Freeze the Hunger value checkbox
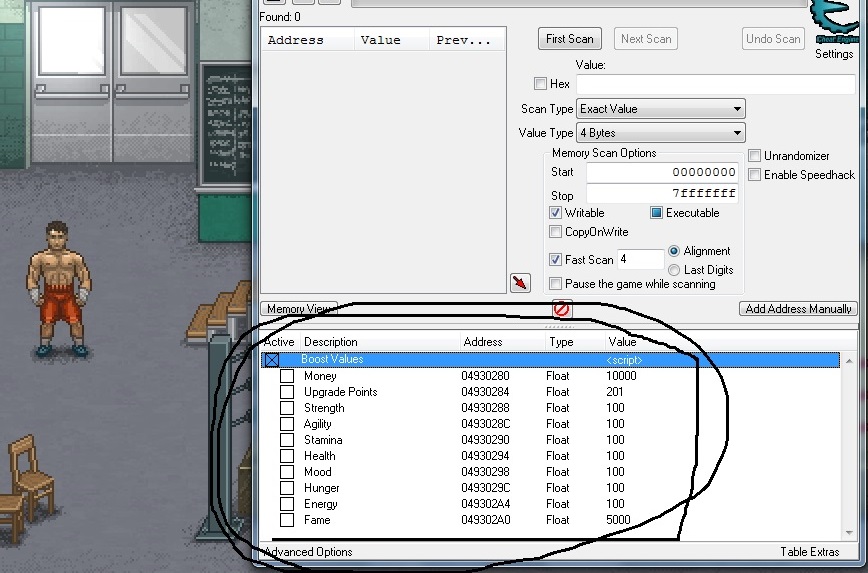 point(287,488)
